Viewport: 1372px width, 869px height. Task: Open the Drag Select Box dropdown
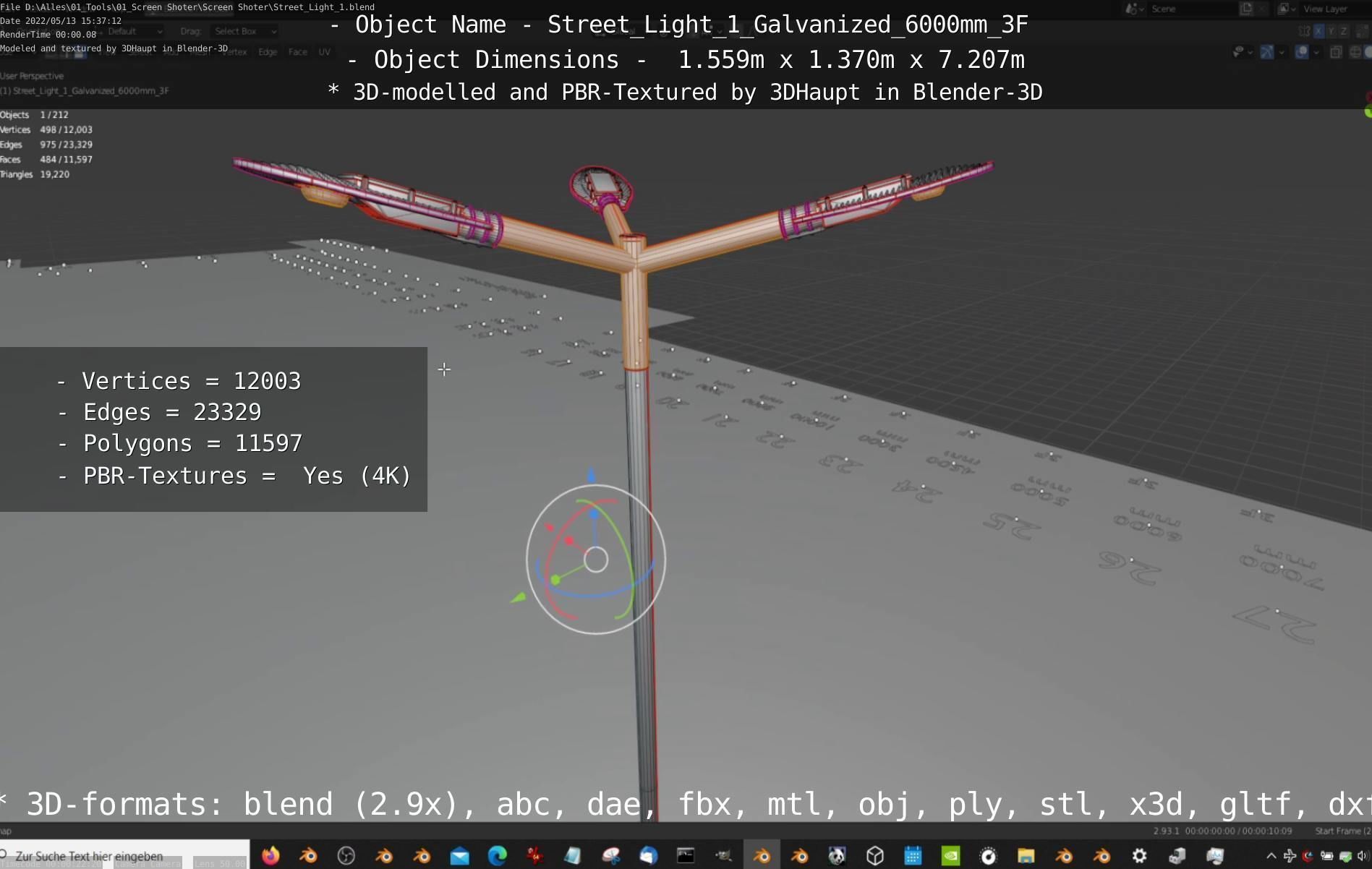245,31
